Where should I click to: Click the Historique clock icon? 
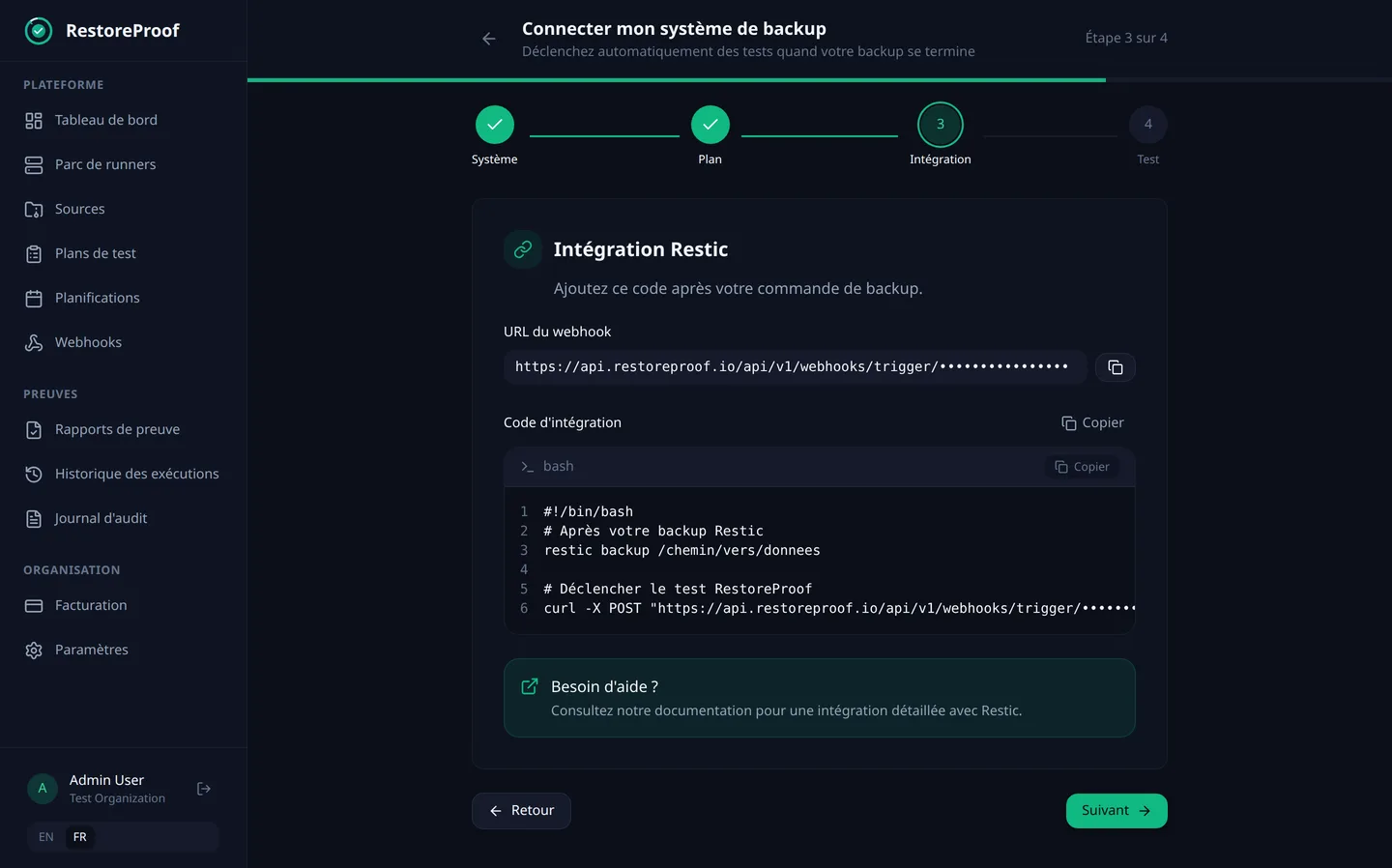pyautogui.click(x=34, y=475)
